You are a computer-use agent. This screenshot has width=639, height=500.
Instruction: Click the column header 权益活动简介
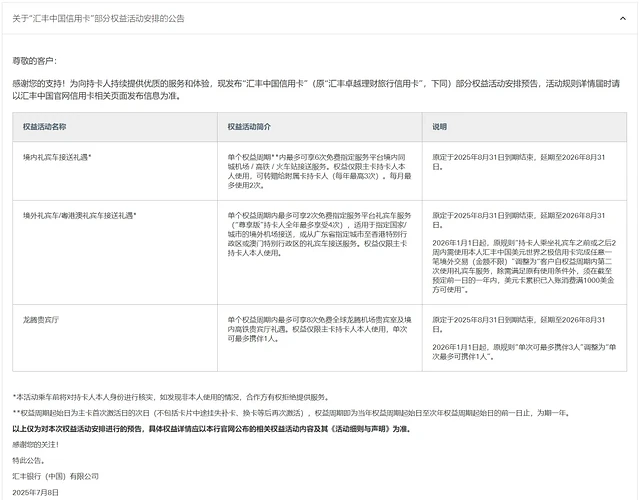click(249, 127)
